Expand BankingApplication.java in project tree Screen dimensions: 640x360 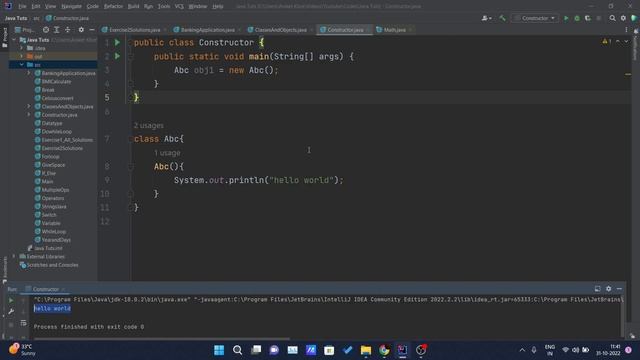coord(29,73)
